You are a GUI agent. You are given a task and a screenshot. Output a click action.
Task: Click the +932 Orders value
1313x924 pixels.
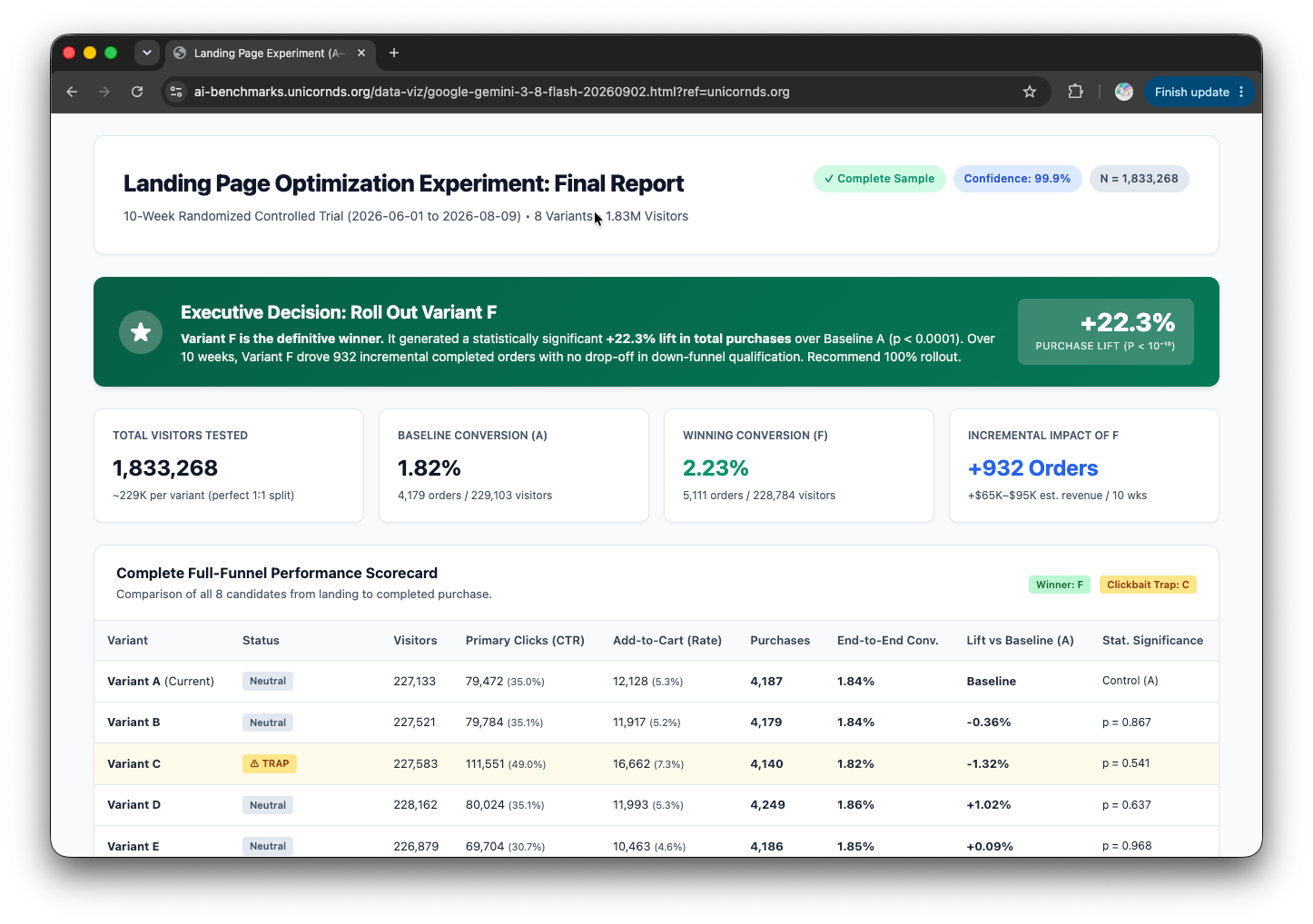pos(1032,468)
